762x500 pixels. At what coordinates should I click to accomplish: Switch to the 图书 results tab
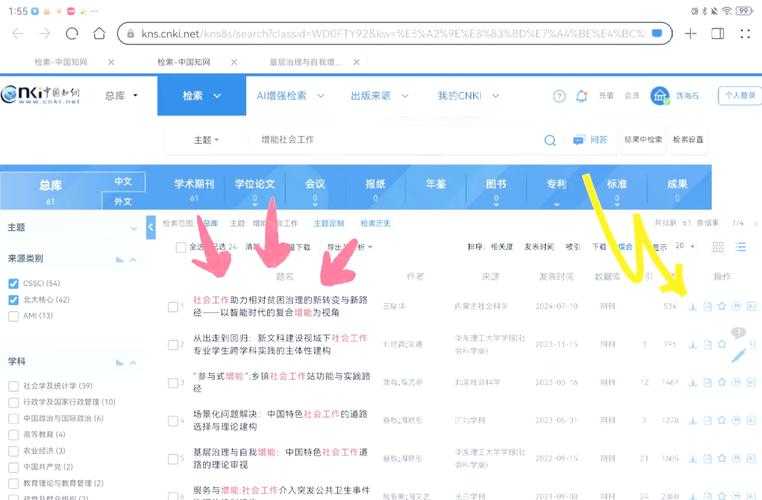click(496, 190)
